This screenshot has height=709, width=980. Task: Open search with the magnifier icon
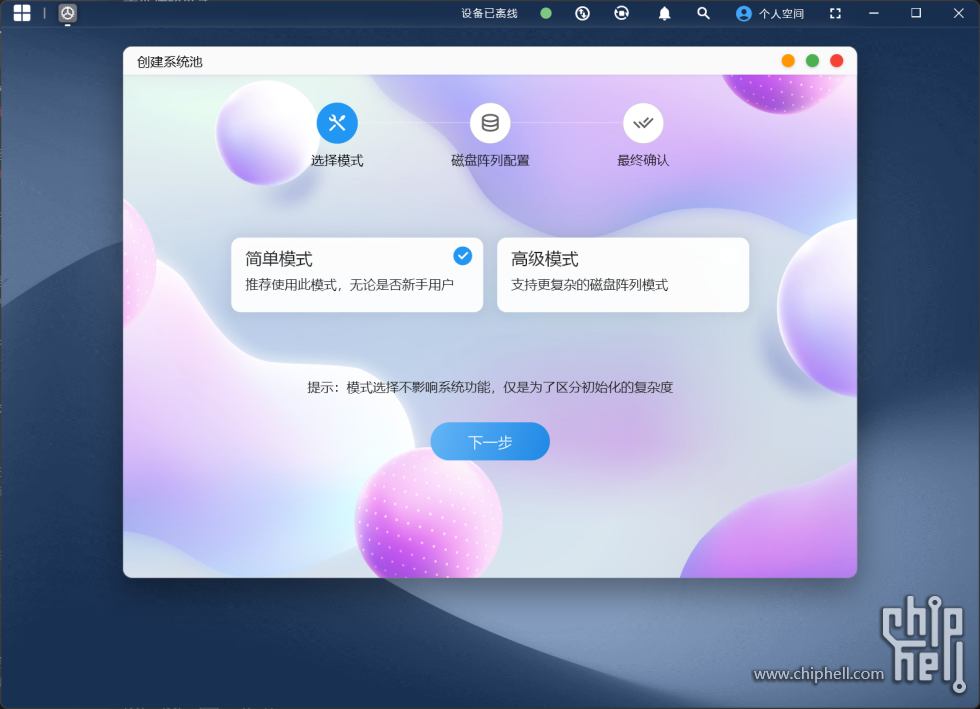coord(703,13)
